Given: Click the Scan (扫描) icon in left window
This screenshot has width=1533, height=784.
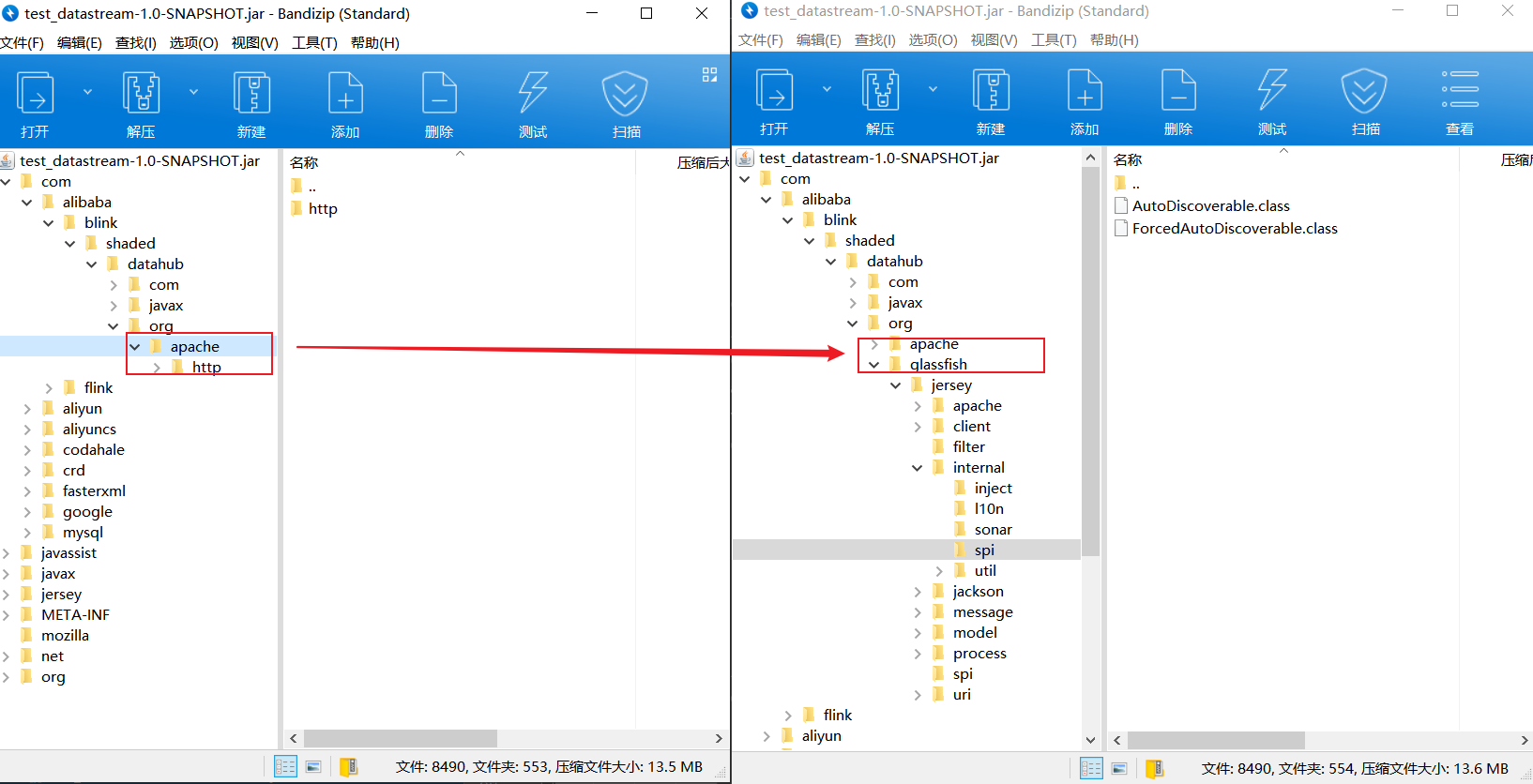Looking at the screenshot, I should (x=626, y=94).
